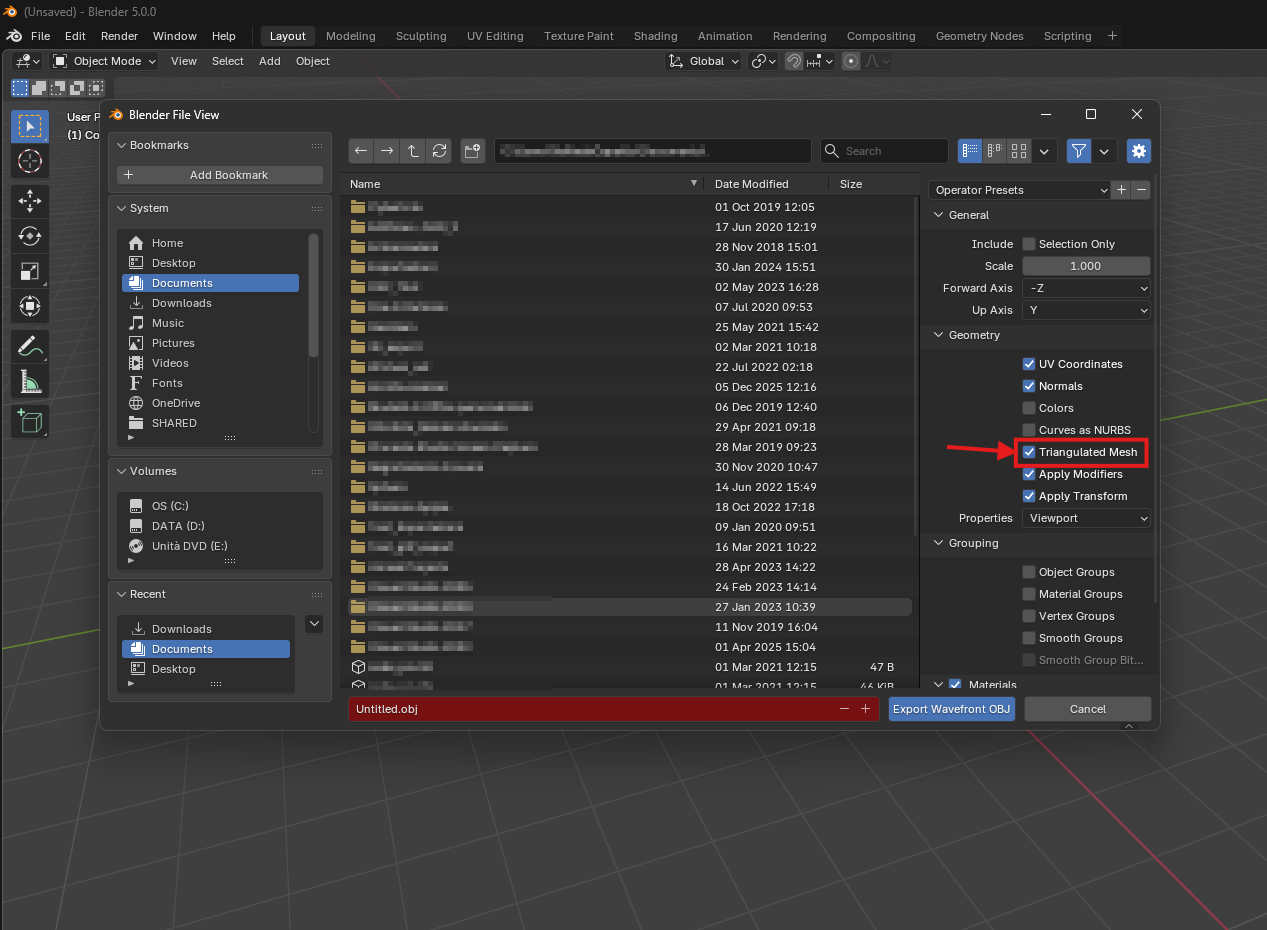Image resolution: width=1267 pixels, height=930 pixels.
Task: Refresh the file list
Action: tap(439, 151)
